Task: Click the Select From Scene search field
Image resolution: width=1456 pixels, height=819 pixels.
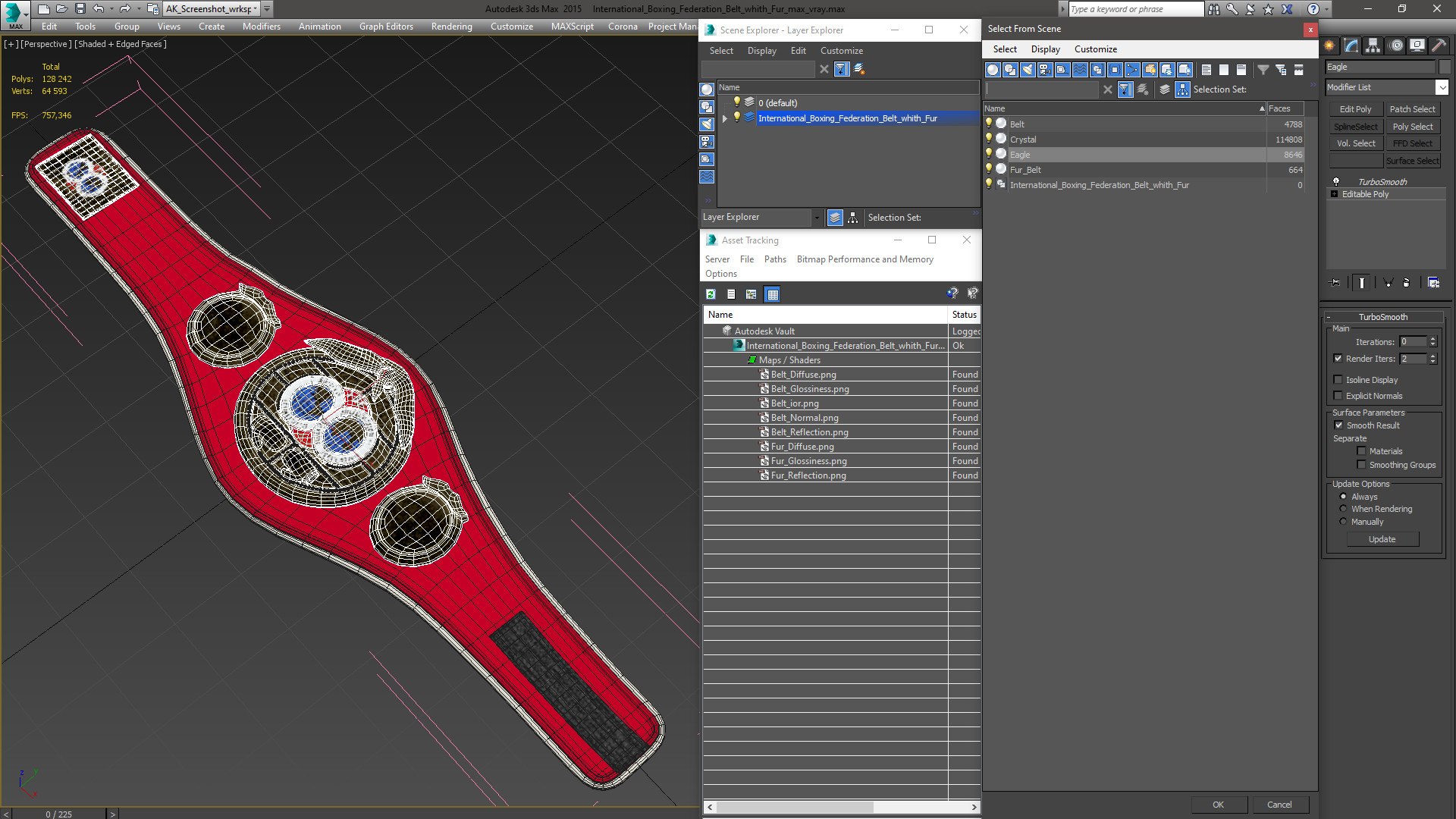Action: [x=1042, y=89]
